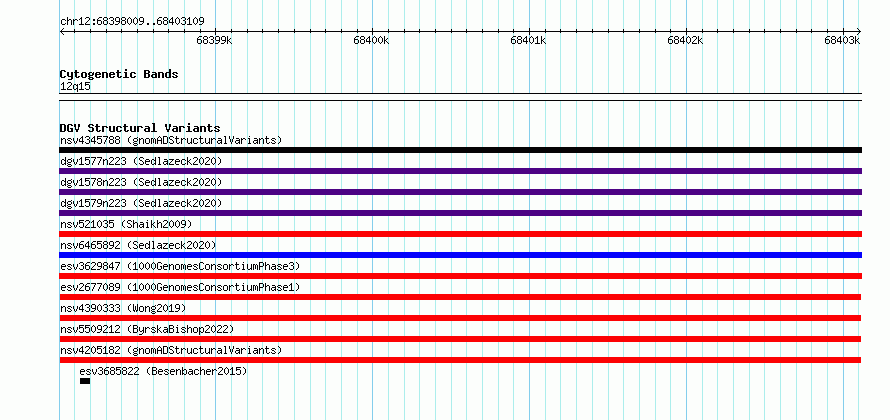Click the ruler's left arrowhead
Viewport: 890px width, 420px height.
(62, 31)
